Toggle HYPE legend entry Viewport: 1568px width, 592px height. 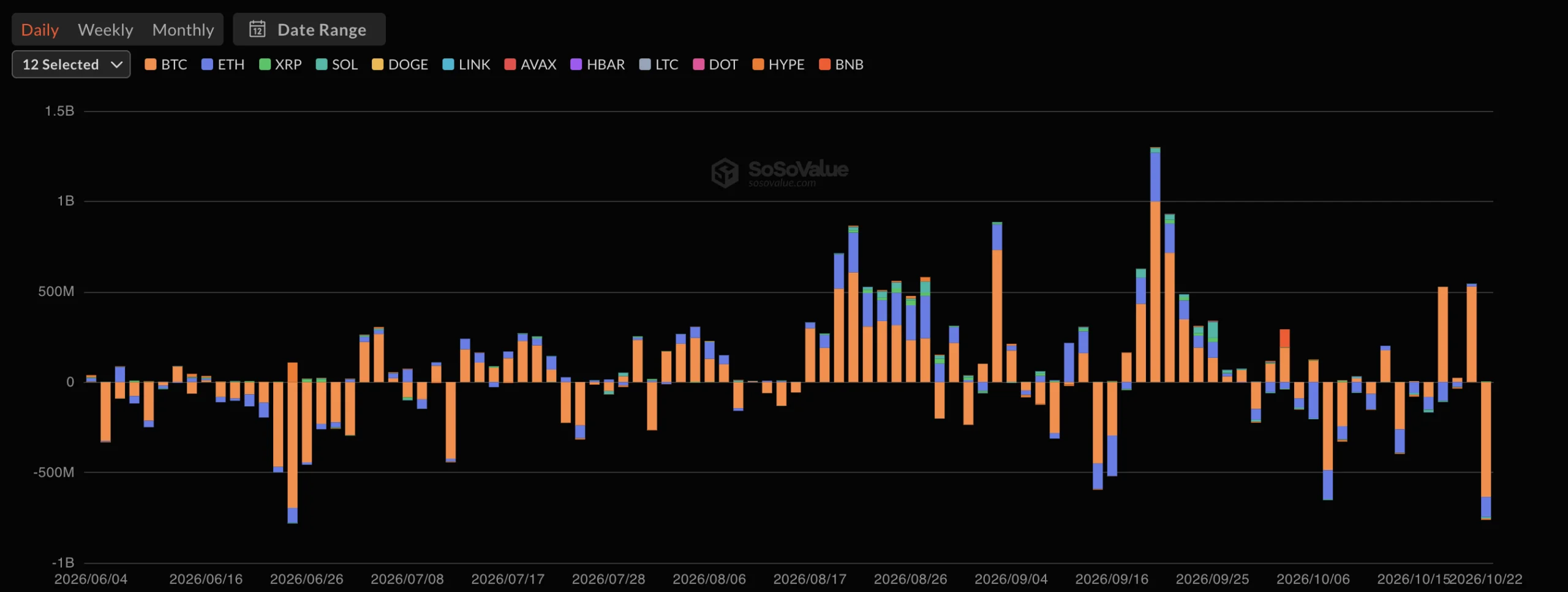pyautogui.click(x=778, y=64)
